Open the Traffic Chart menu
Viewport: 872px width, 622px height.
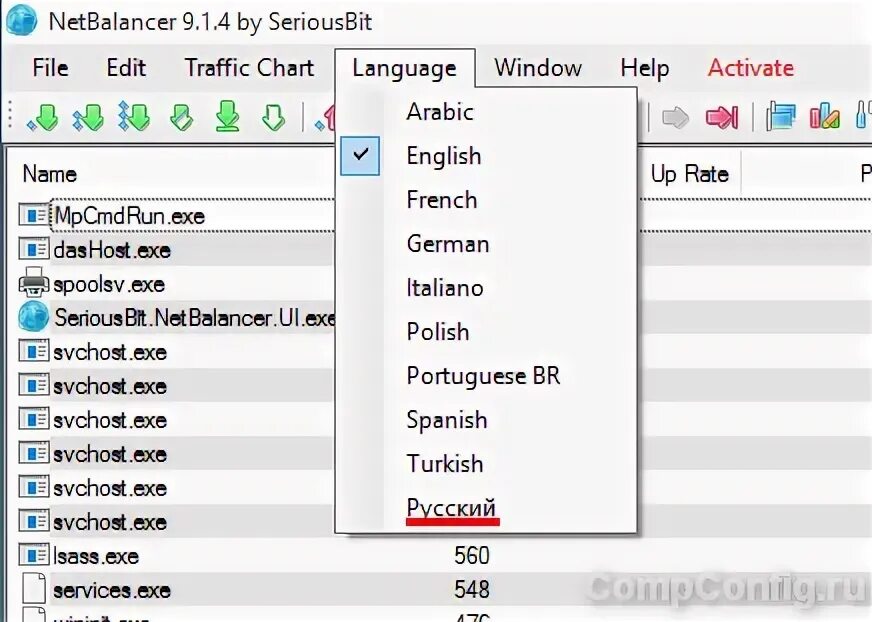tap(250, 68)
